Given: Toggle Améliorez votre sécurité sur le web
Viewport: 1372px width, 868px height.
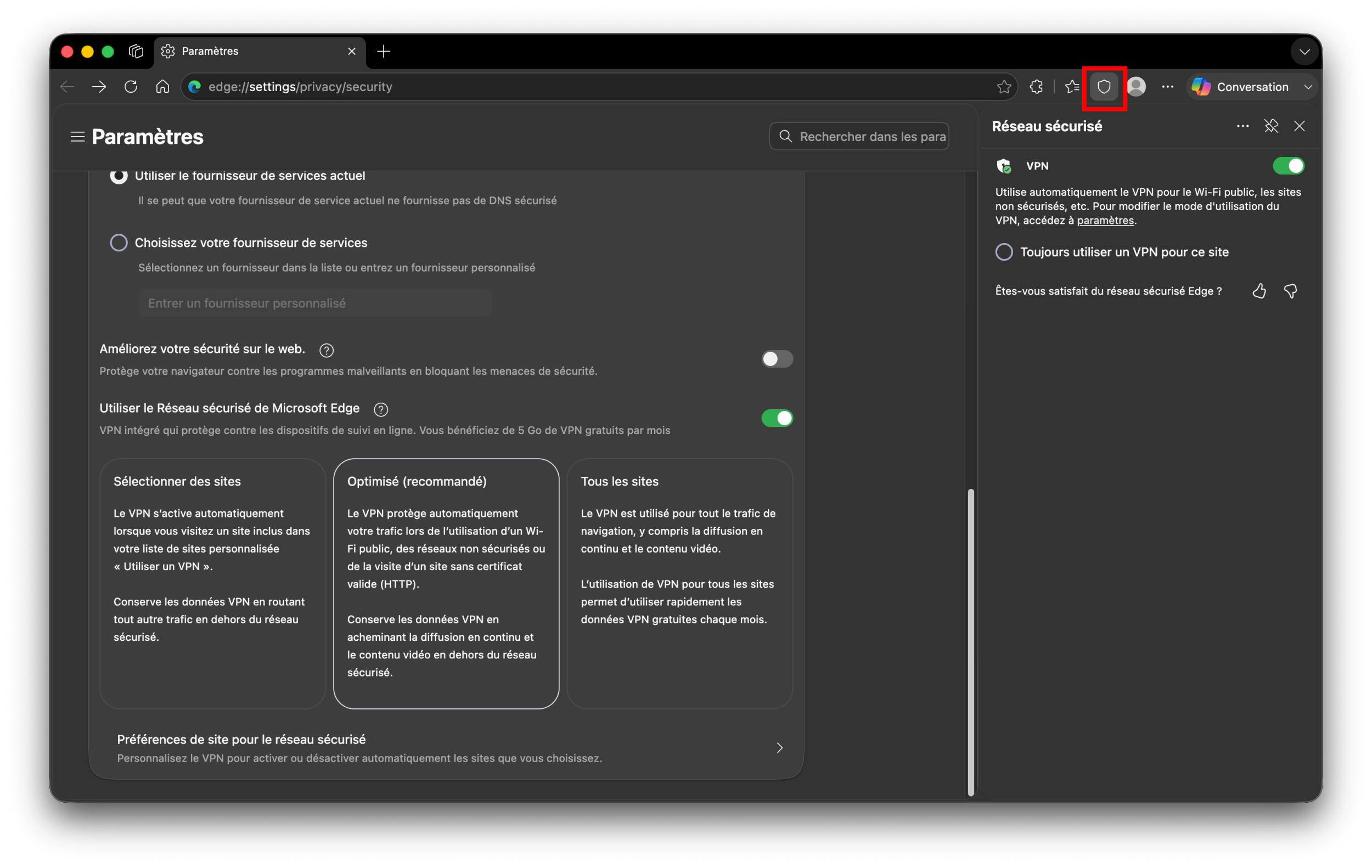Looking at the screenshot, I should pos(777,359).
